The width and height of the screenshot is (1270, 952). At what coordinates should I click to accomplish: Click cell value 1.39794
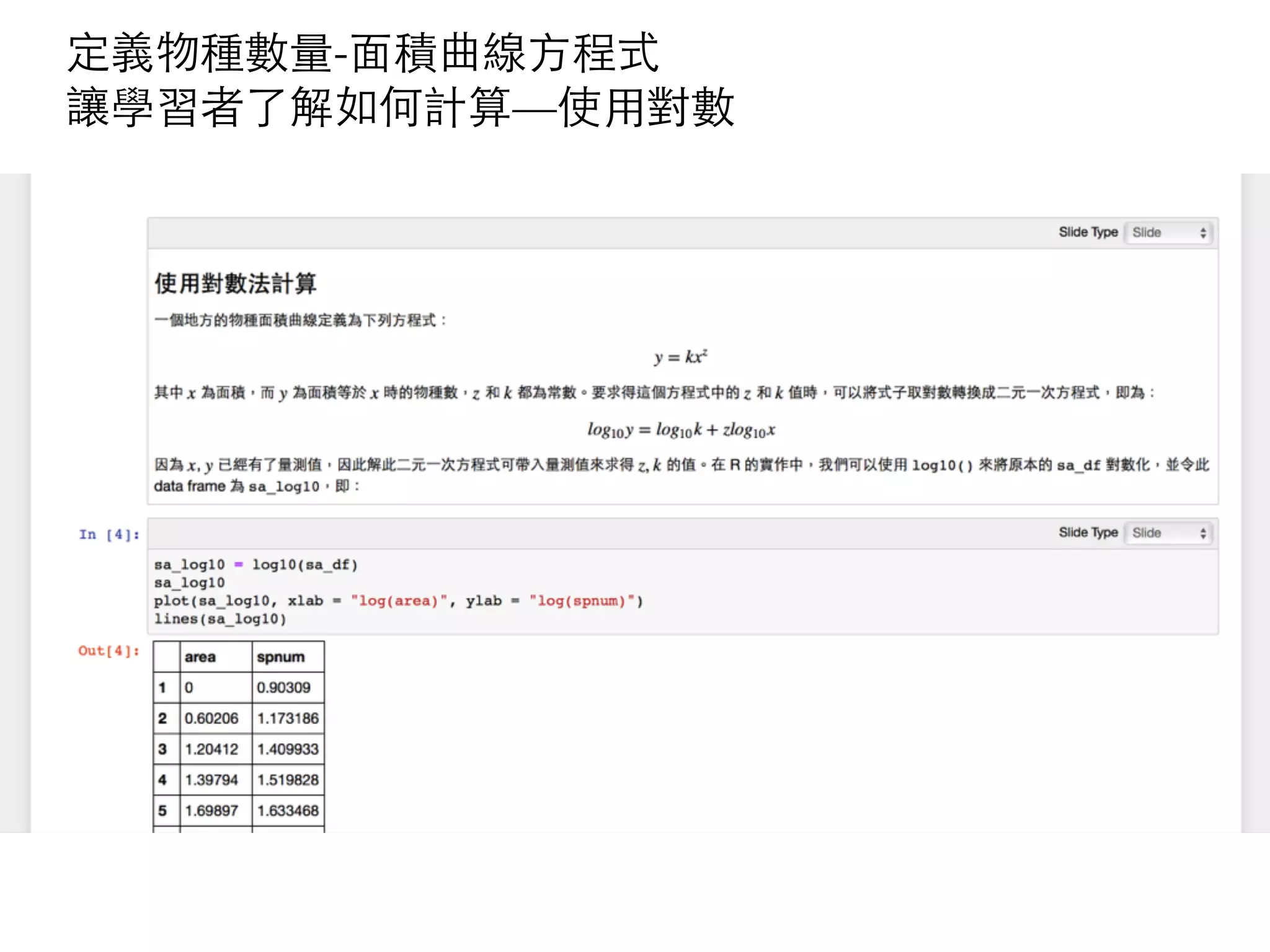click(211, 780)
